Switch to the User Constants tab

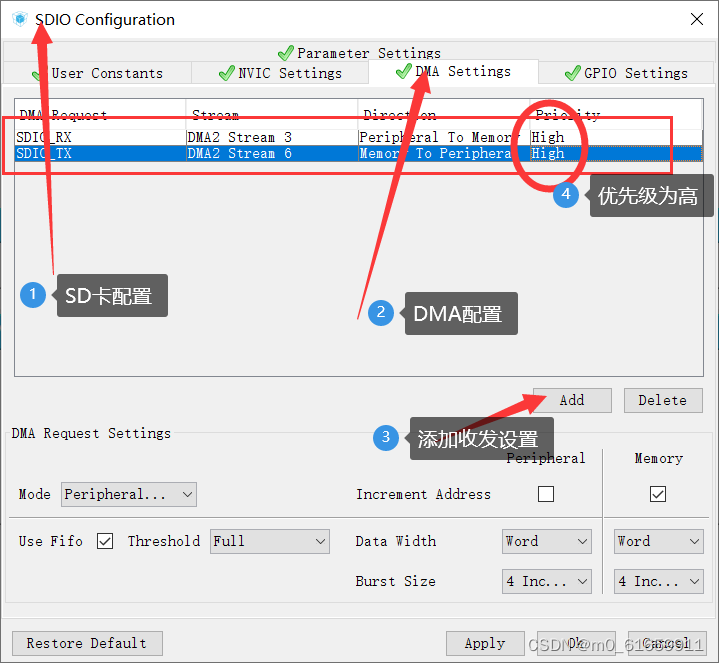[x=97, y=73]
